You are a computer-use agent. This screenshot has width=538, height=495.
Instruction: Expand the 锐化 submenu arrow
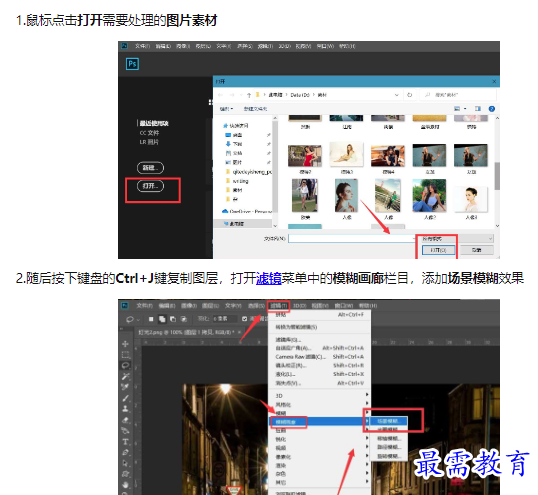point(367,438)
